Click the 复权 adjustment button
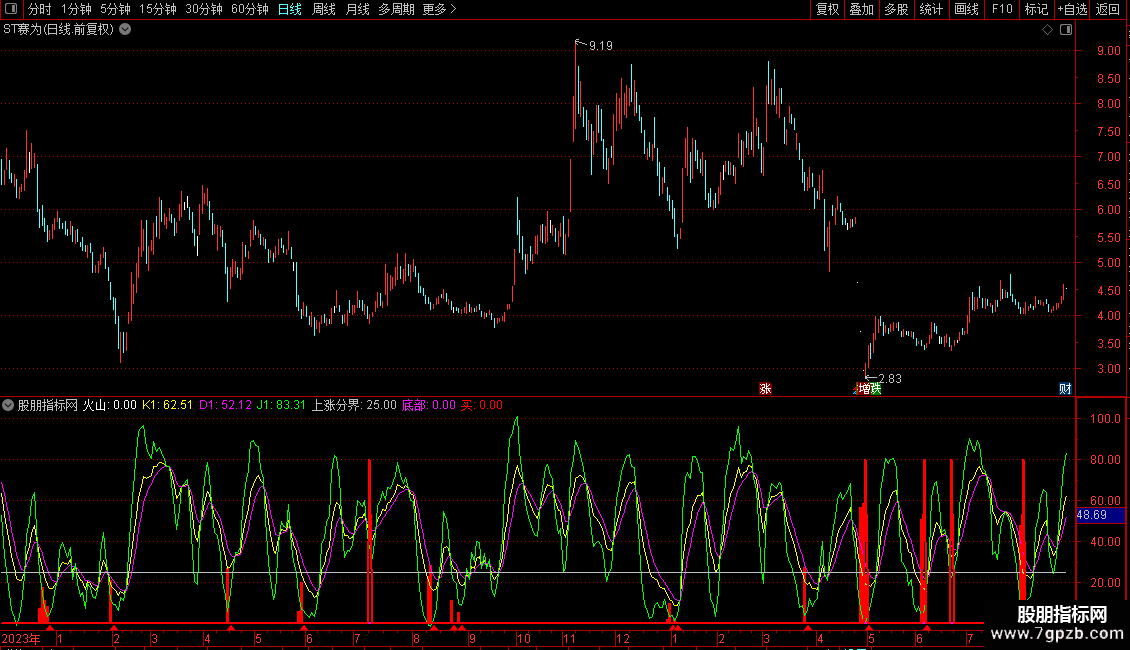Viewport: 1130px width, 650px height. tap(827, 9)
